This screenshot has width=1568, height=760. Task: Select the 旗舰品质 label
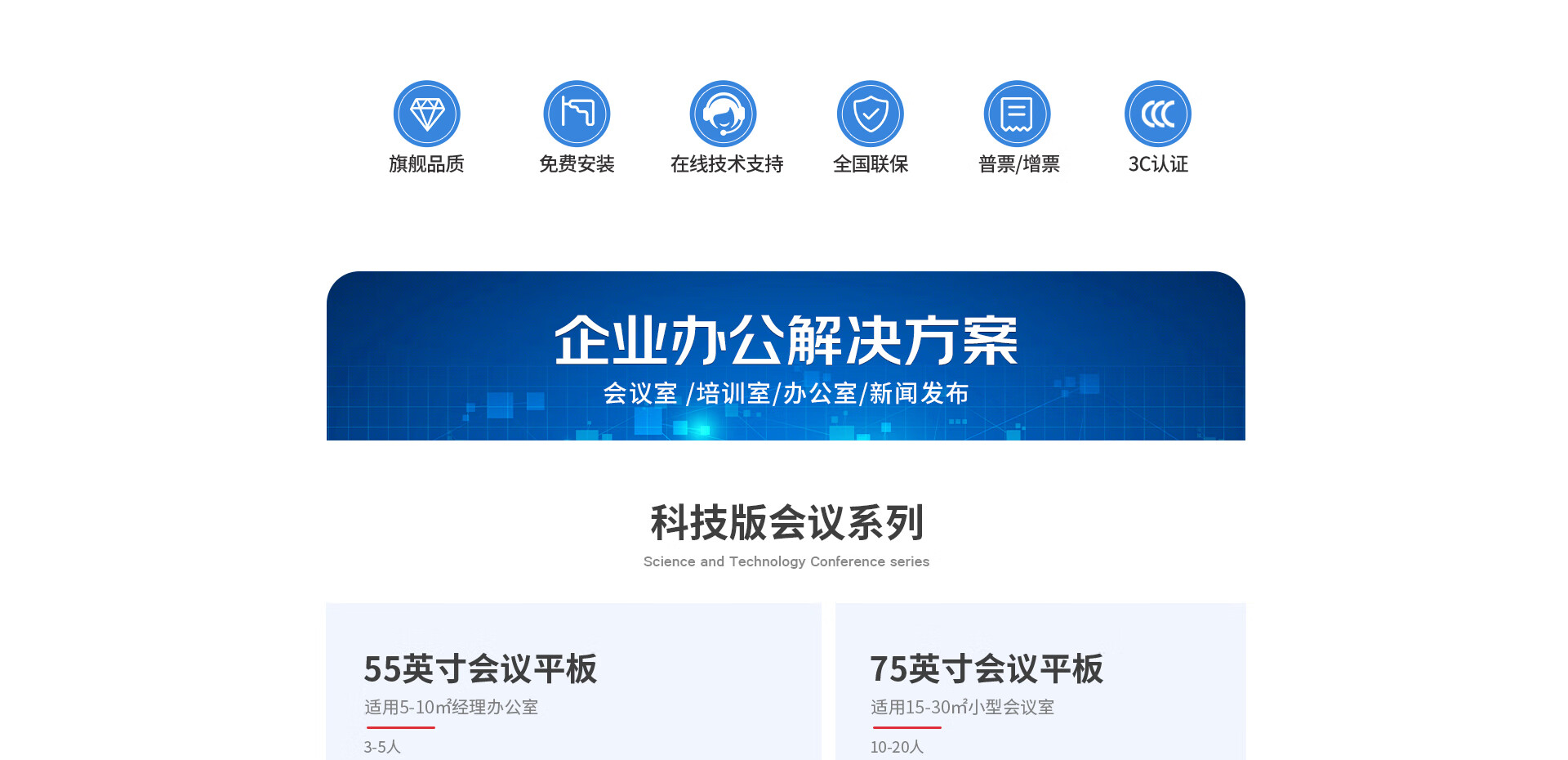(426, 164)
